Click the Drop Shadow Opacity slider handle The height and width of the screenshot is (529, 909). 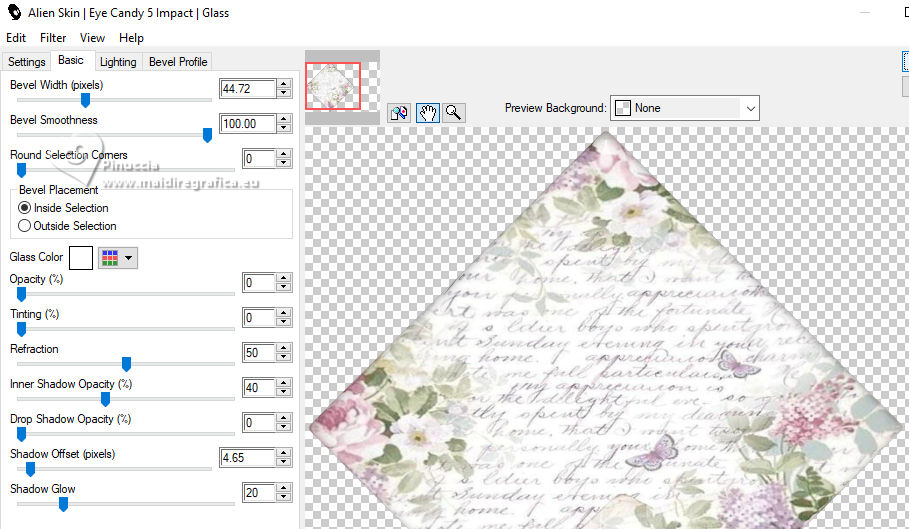click(x=21, y=434)
